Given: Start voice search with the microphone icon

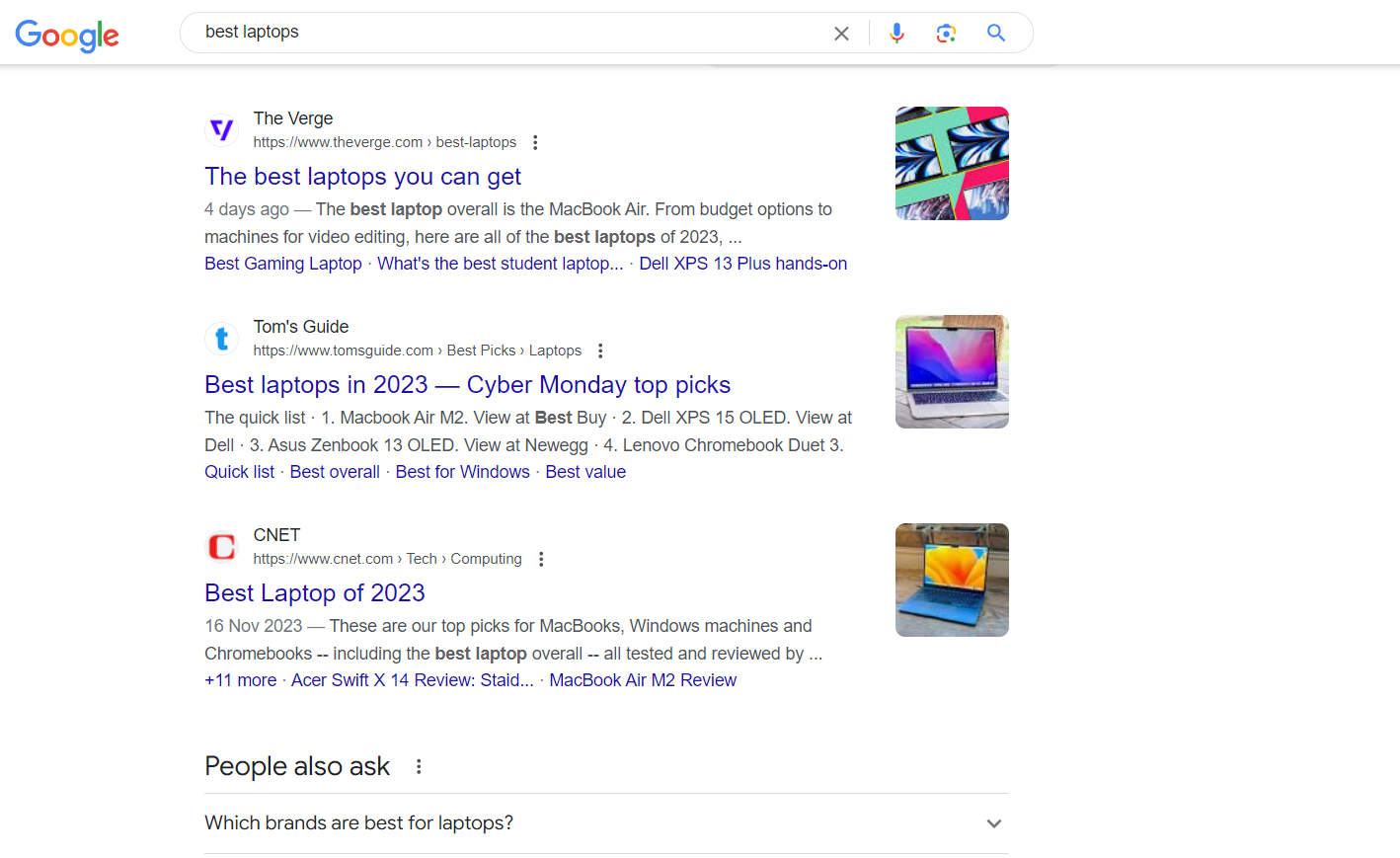Looking at the screenshot, I should [896, 34].
